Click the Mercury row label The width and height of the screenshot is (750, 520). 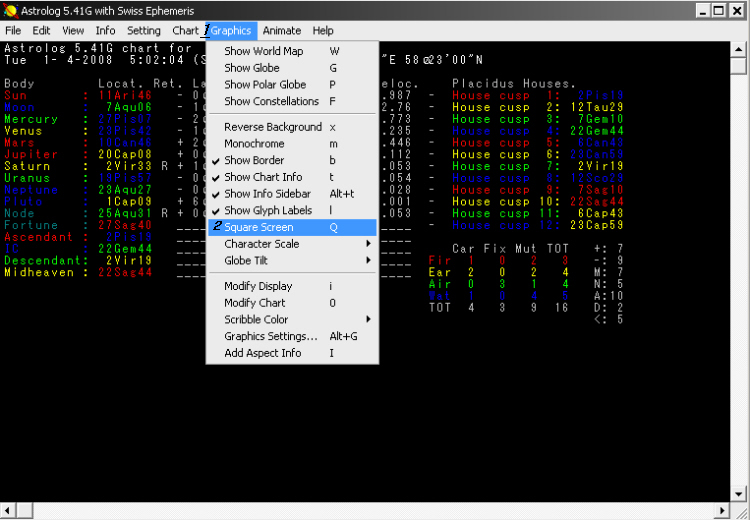tap(31, 119)
